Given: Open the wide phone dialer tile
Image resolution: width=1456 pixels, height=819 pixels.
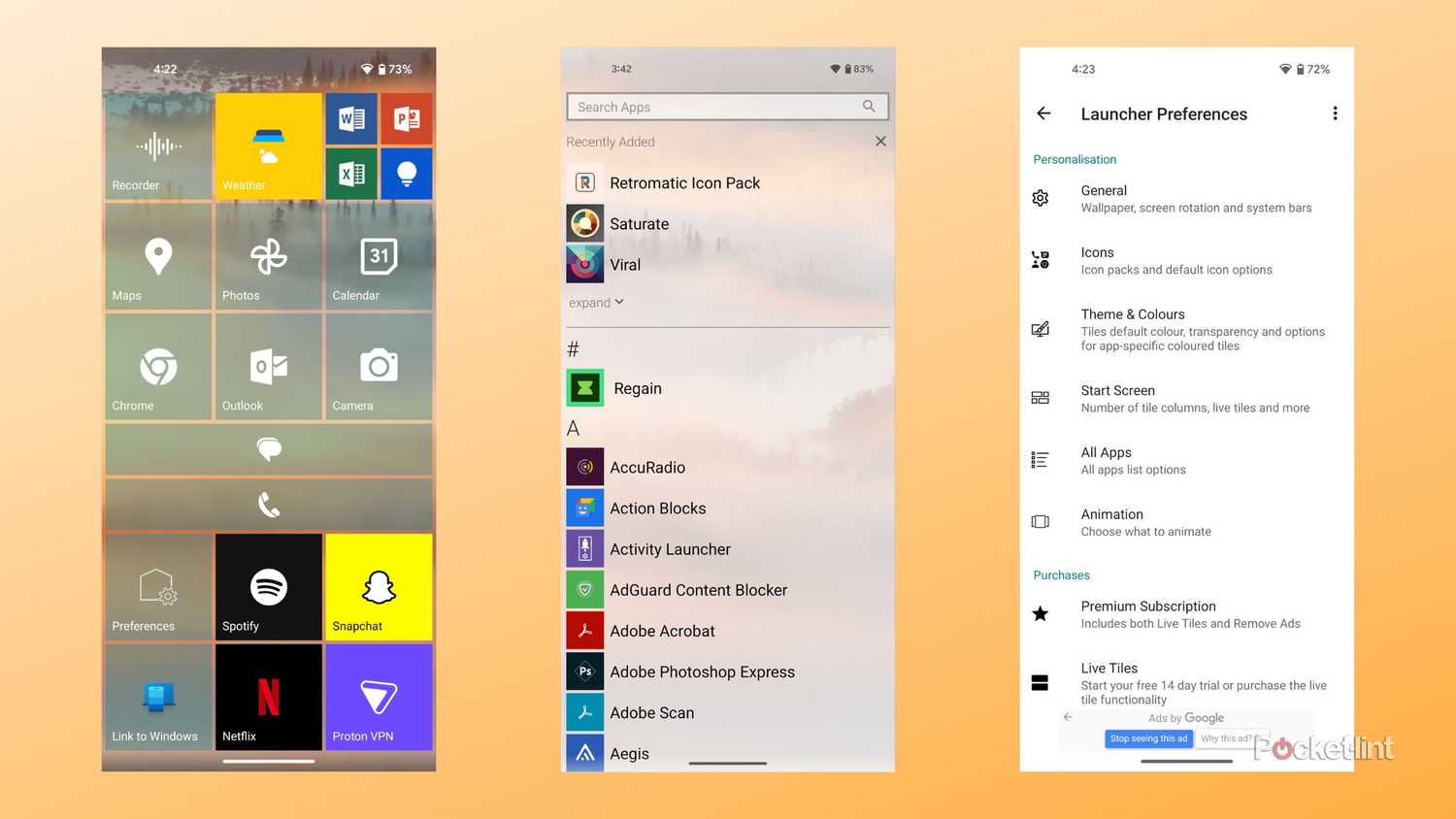Looking at the screenshot, I should (269, 505).
